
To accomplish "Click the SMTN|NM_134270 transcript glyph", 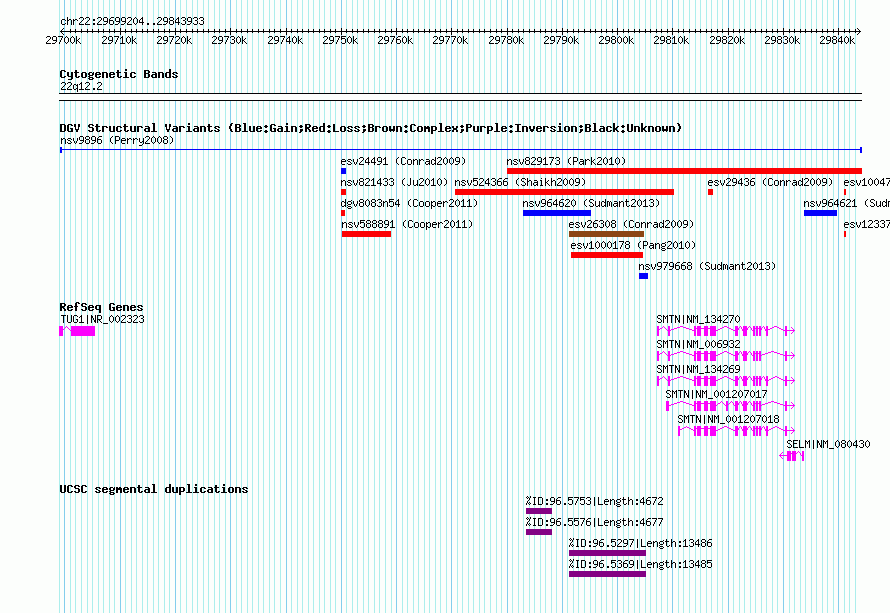I will tap(726, 331).
